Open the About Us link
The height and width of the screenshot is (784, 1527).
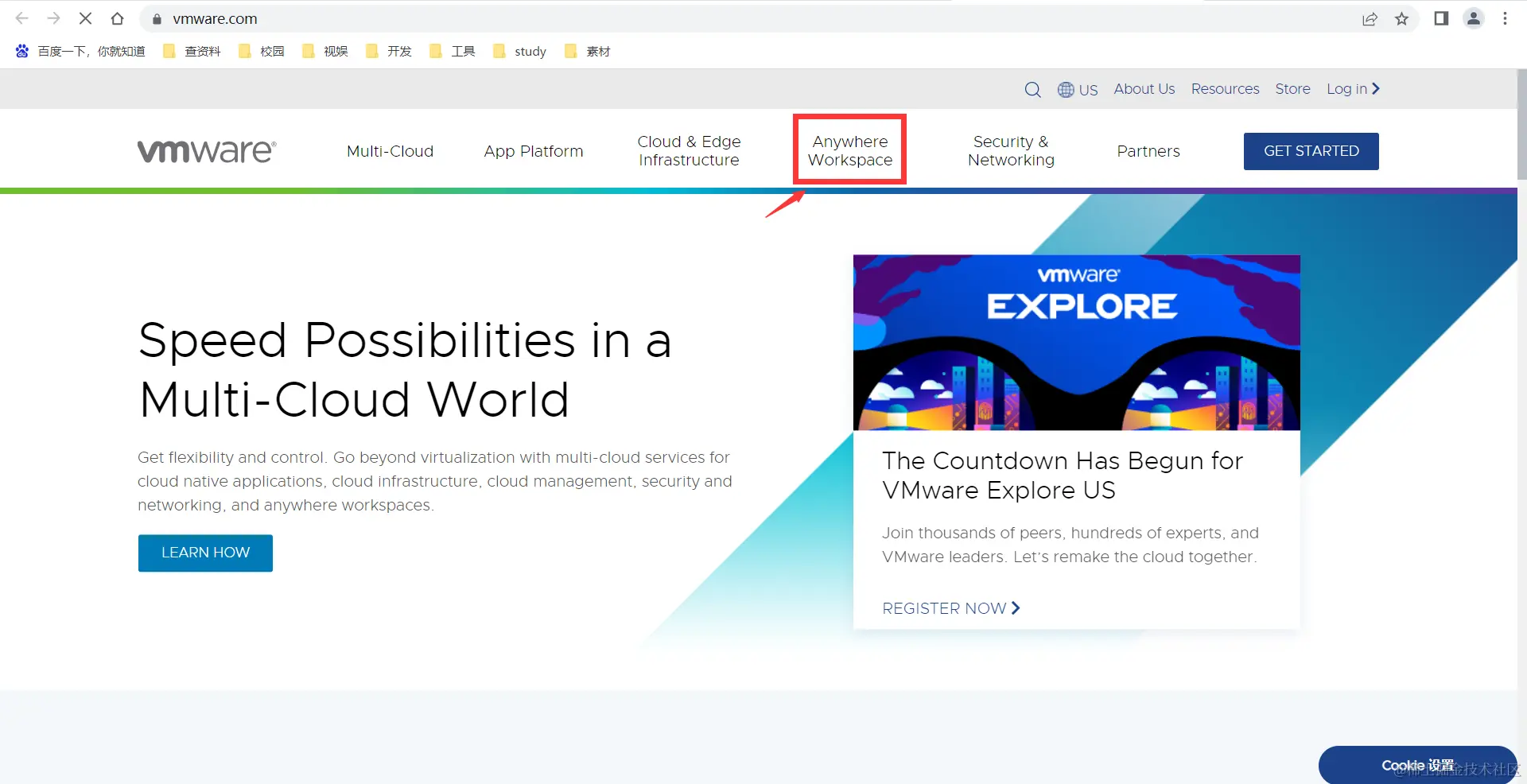coord(1144,89)
